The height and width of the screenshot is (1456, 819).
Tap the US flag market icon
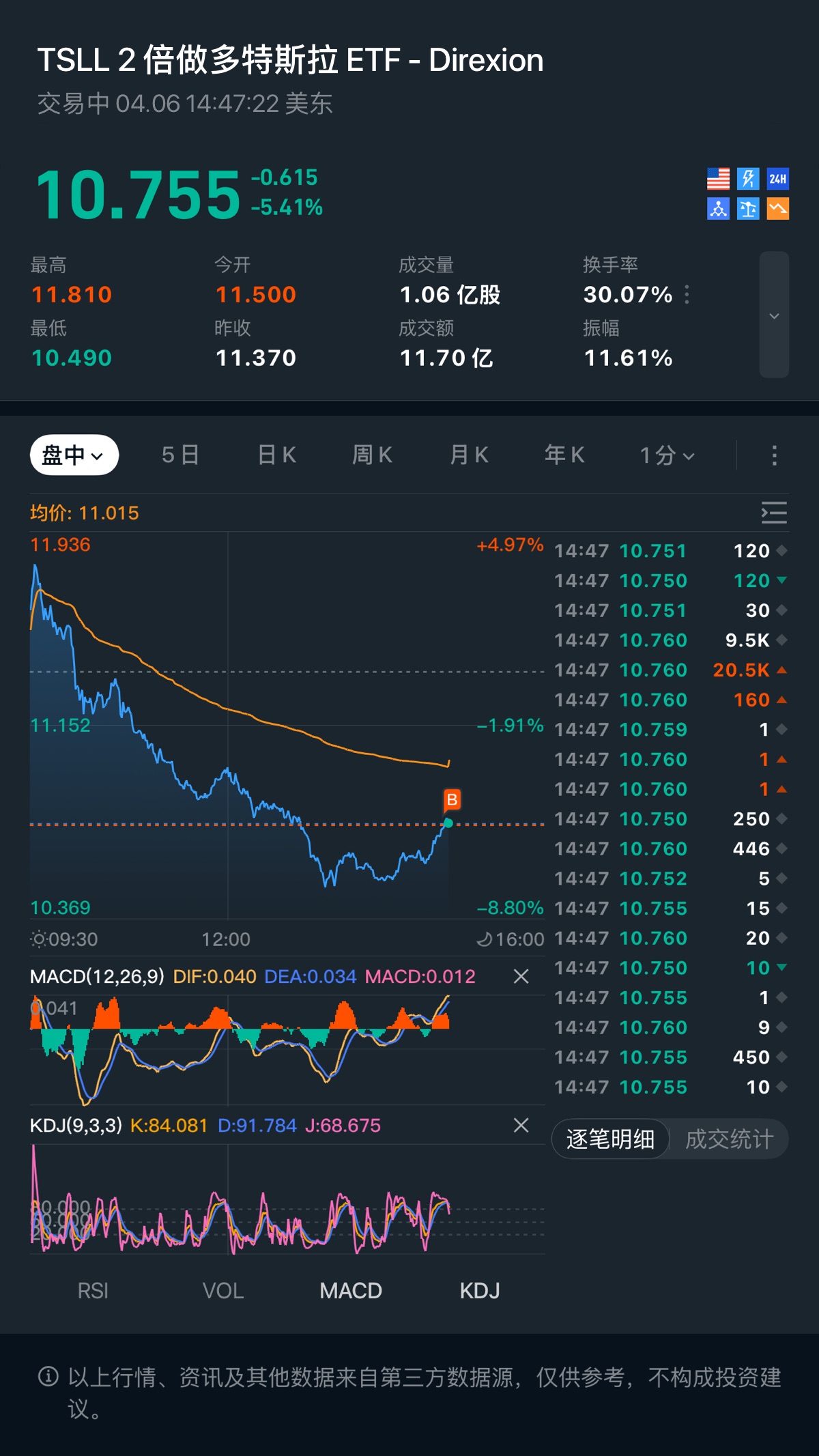(718, 179)
